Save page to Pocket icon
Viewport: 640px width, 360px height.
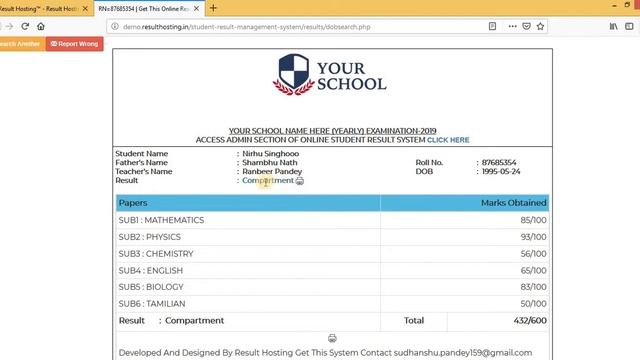(x=527, y=27)
